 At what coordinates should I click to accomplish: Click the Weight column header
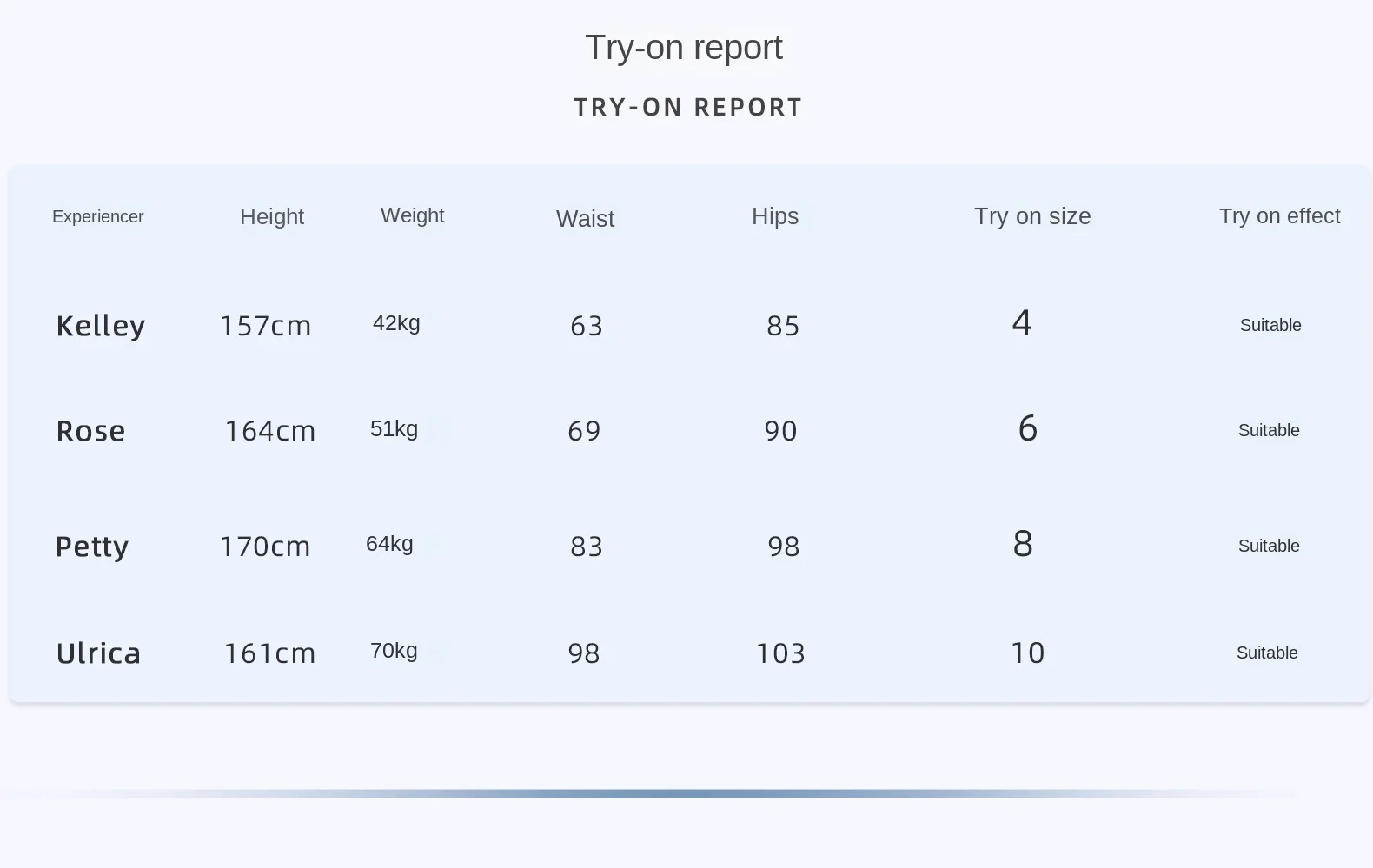click(x=412, y=215)
